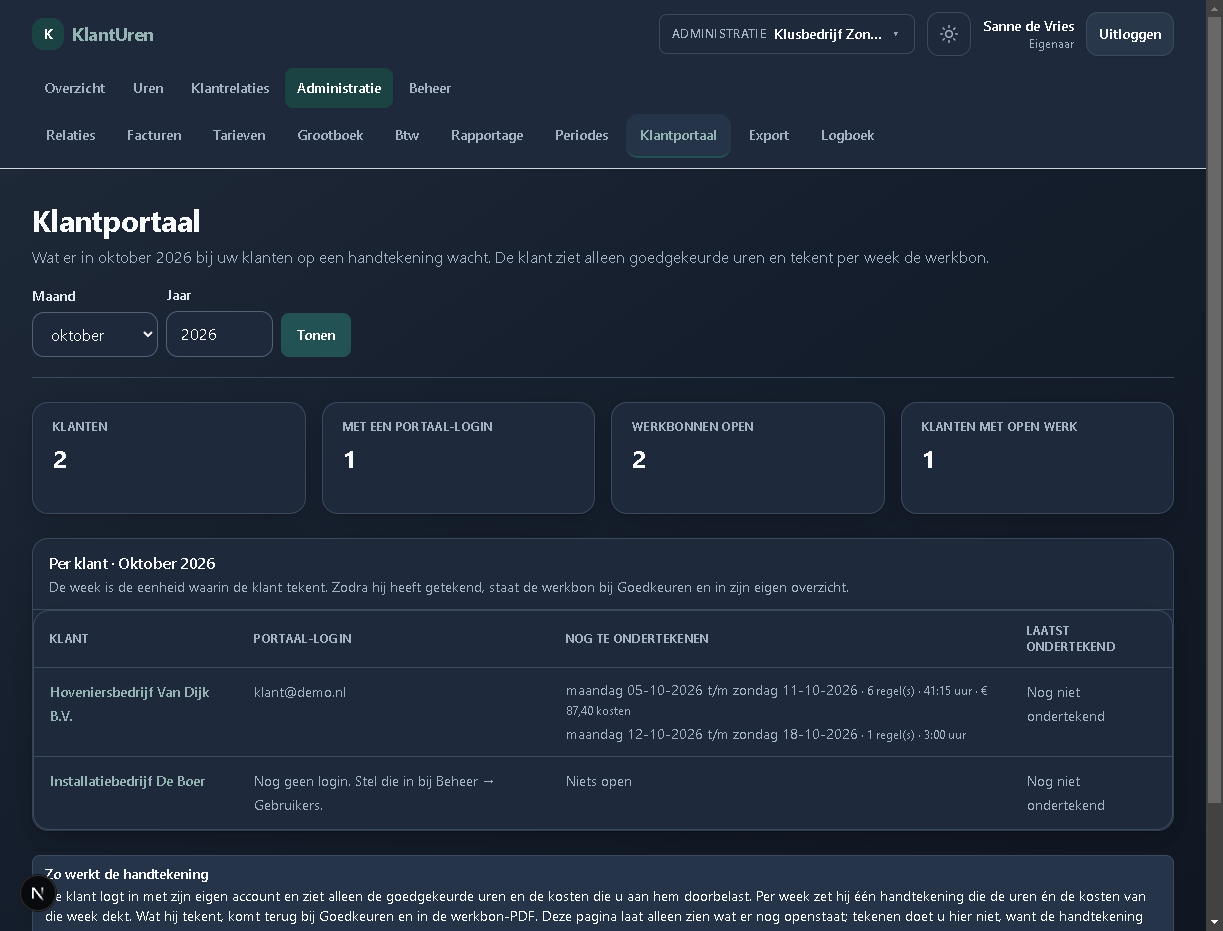Viewport: 1223px width, 931px height.
Task: Click the 'Werkbonnen open' card
Action: click(x=748, y=458)
